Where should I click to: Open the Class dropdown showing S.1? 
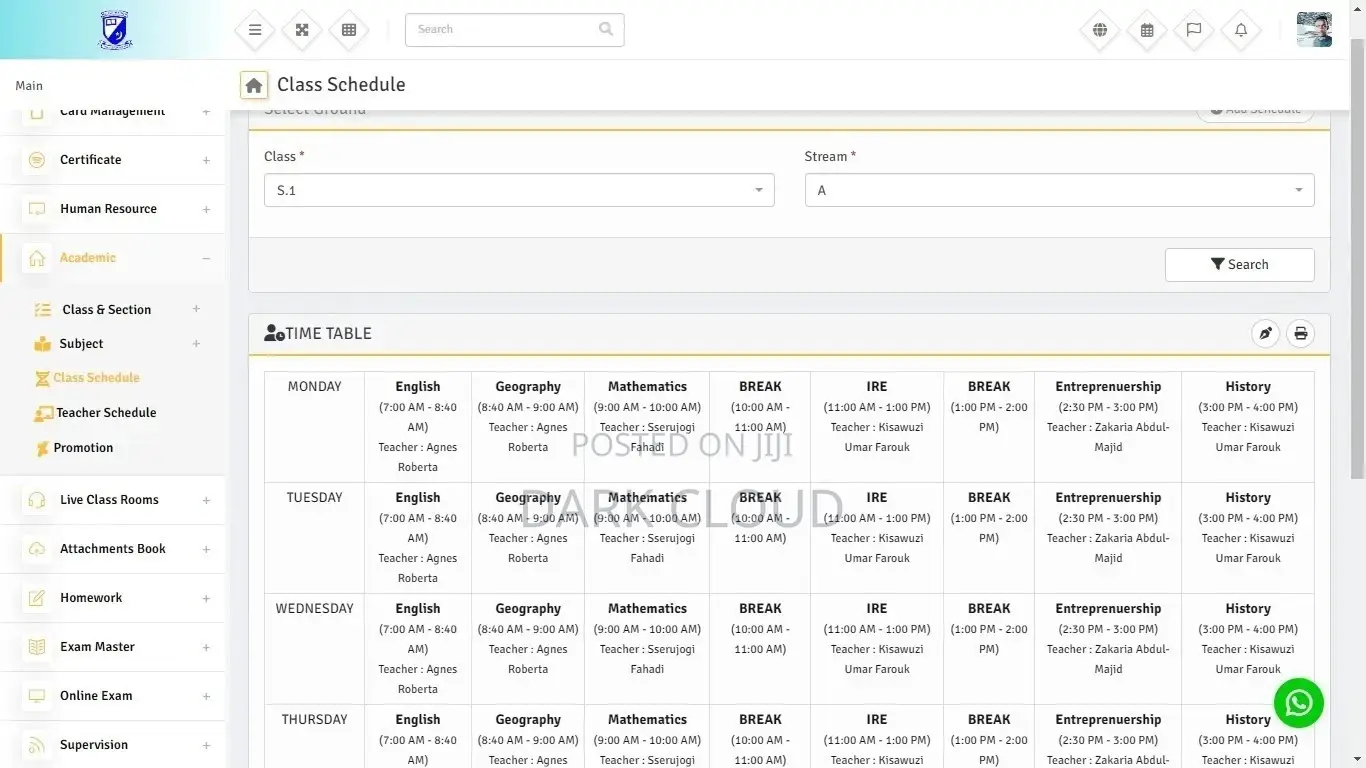coord(519,190)
